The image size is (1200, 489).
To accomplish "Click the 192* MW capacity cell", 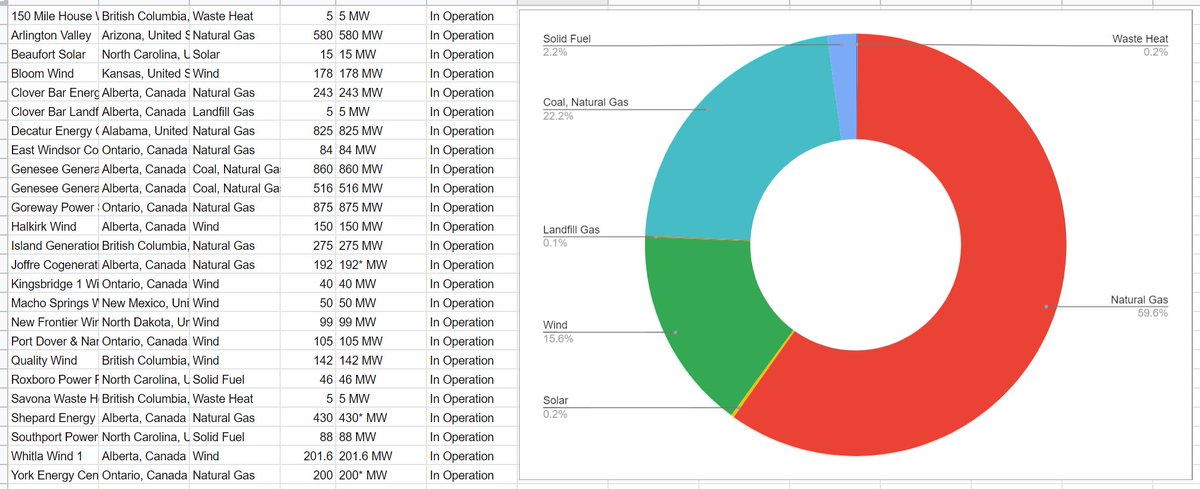I will (380, 265).
